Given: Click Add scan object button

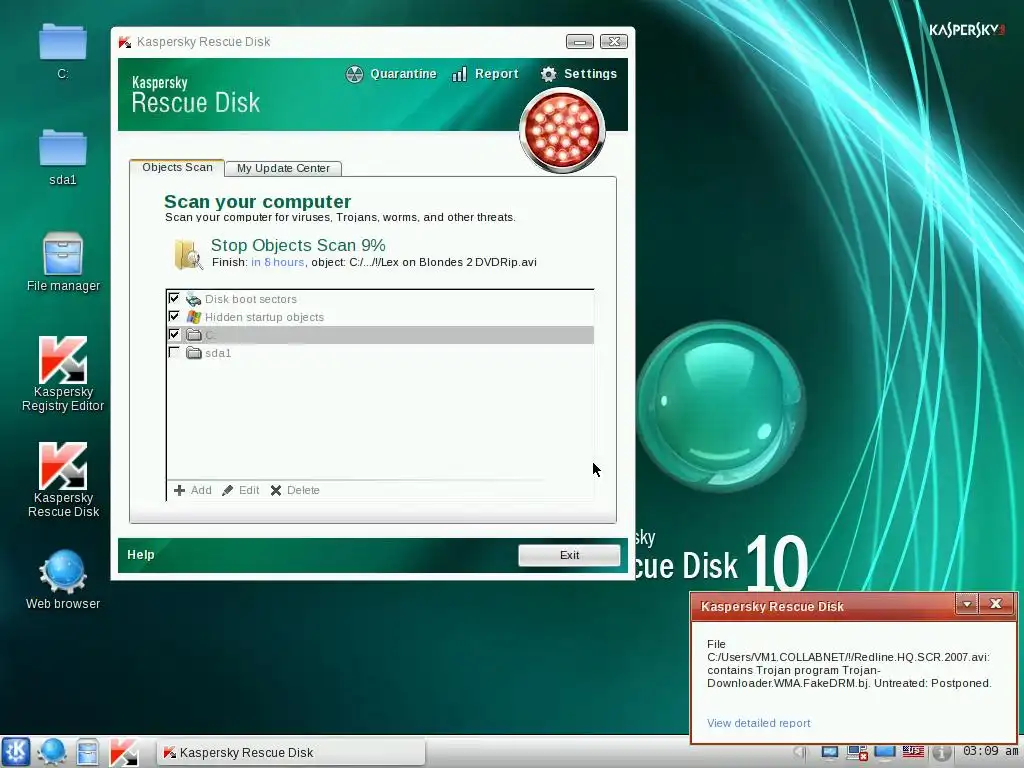Looking at the screenshot, I should point(193,490).
